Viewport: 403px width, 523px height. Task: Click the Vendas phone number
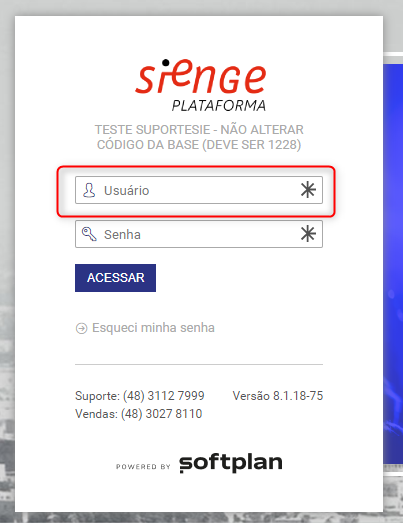click(161, 414)
